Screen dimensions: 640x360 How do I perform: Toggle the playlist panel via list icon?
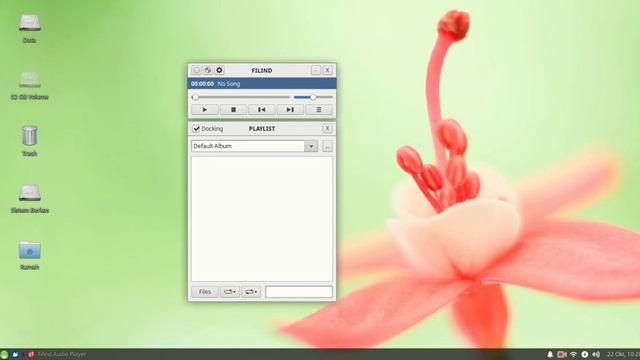point(319,110)
